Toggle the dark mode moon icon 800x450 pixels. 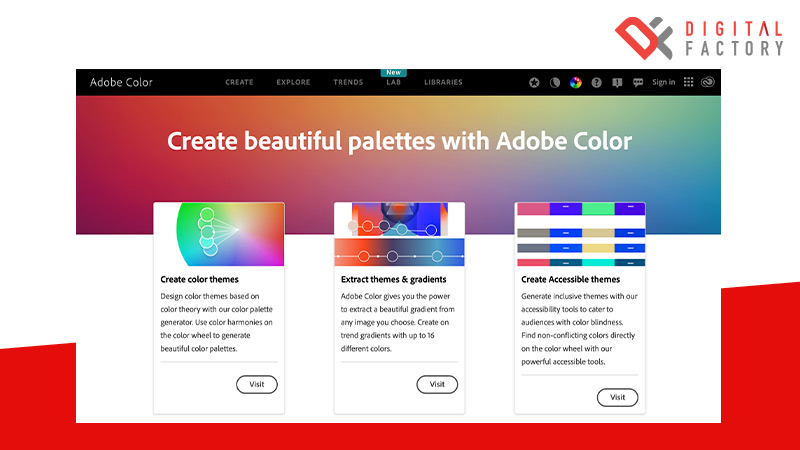coord(555,82)
